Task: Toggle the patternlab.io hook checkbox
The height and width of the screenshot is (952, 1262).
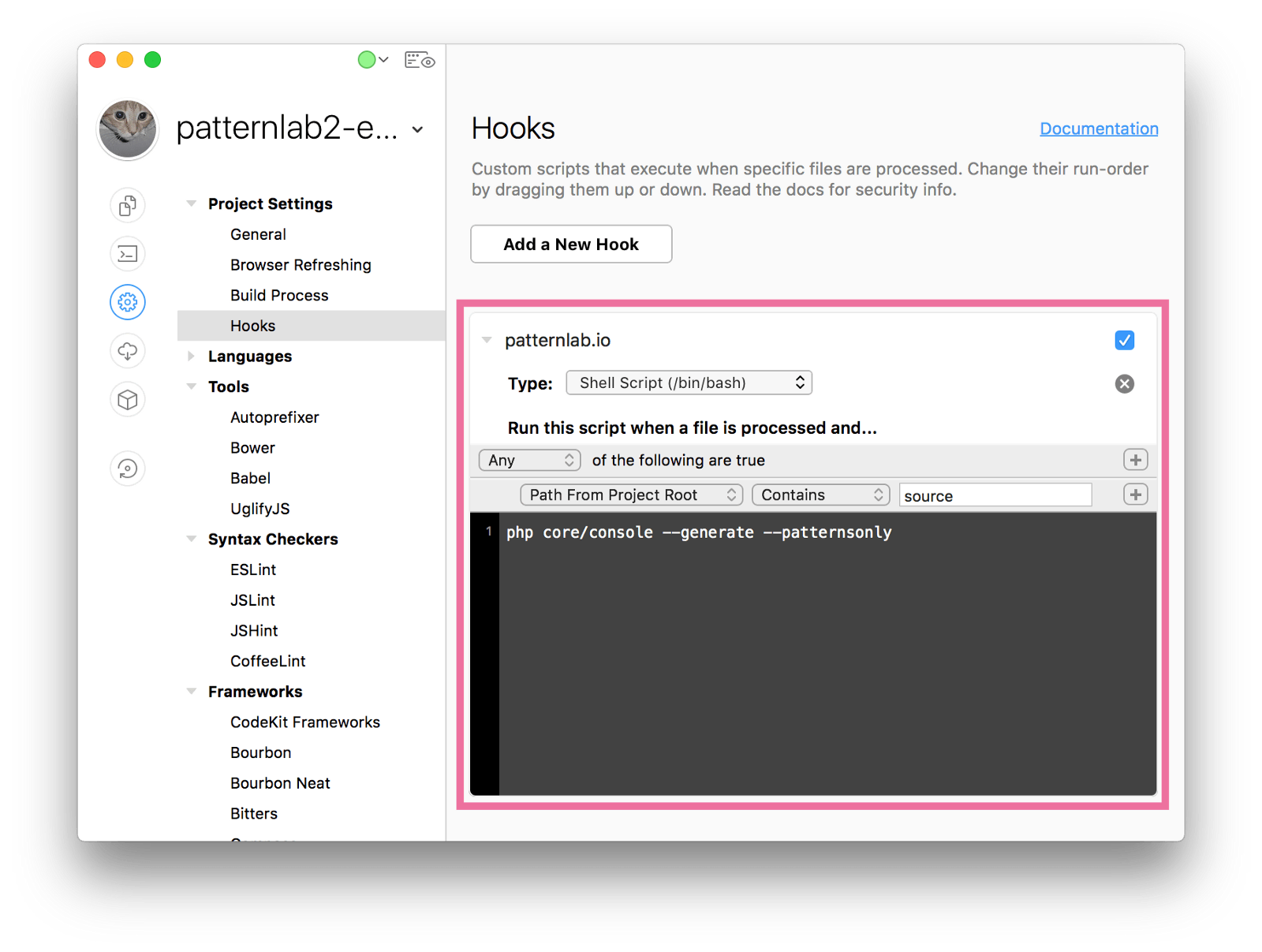Action: 1124,340
